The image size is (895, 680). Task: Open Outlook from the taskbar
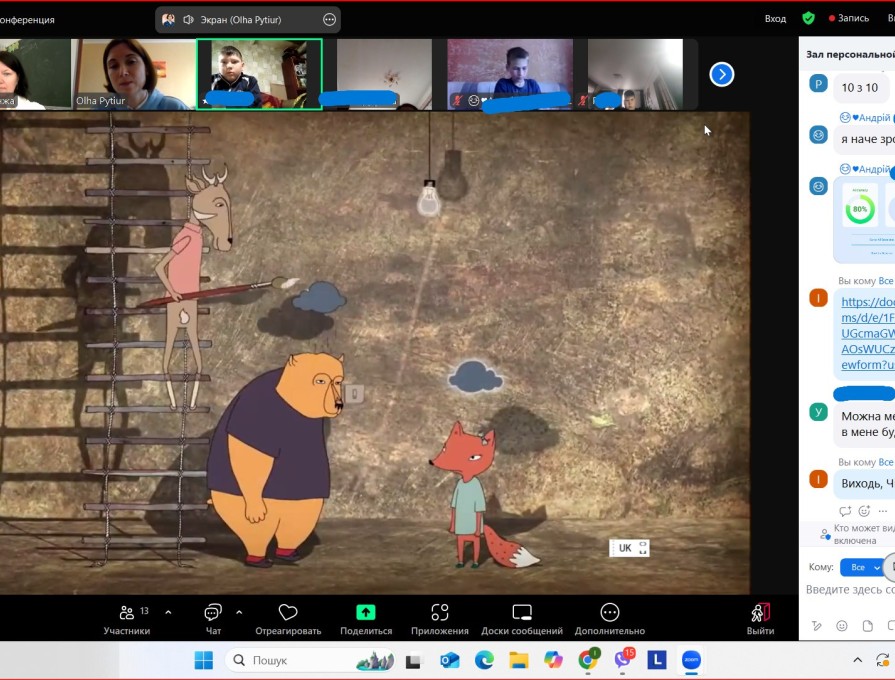[x=449, y=661]
